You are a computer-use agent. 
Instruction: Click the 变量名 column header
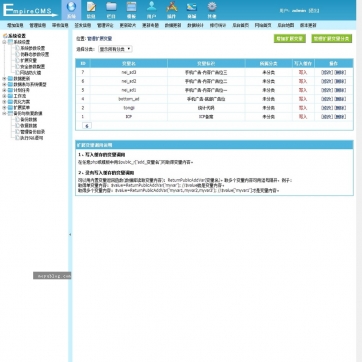(x=129, y=63)
